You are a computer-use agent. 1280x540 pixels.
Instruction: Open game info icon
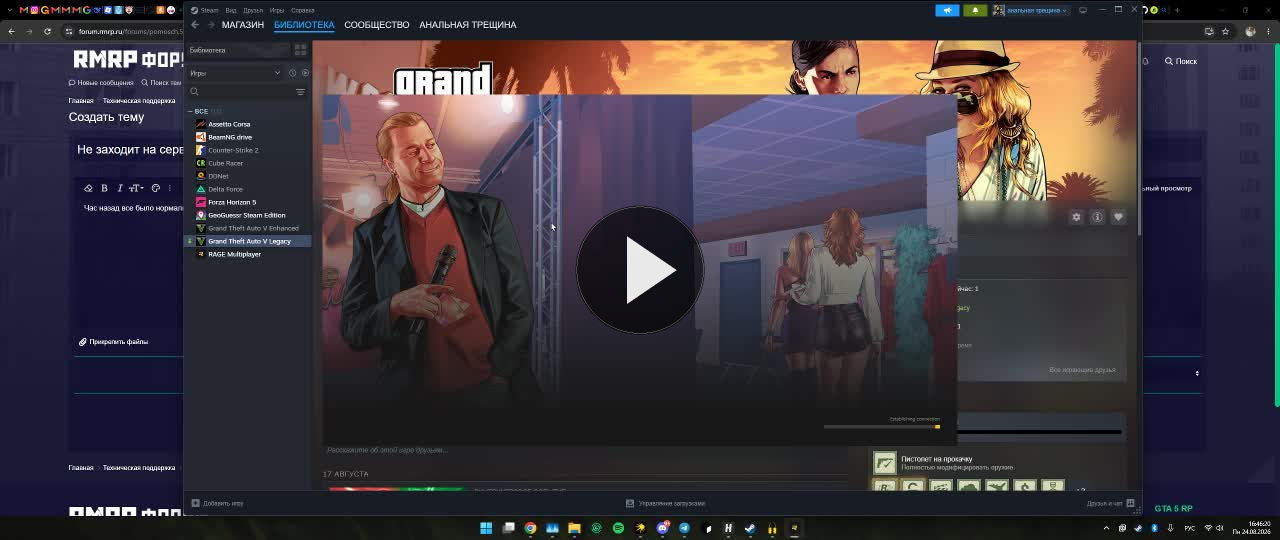[x=1097, y=217]
